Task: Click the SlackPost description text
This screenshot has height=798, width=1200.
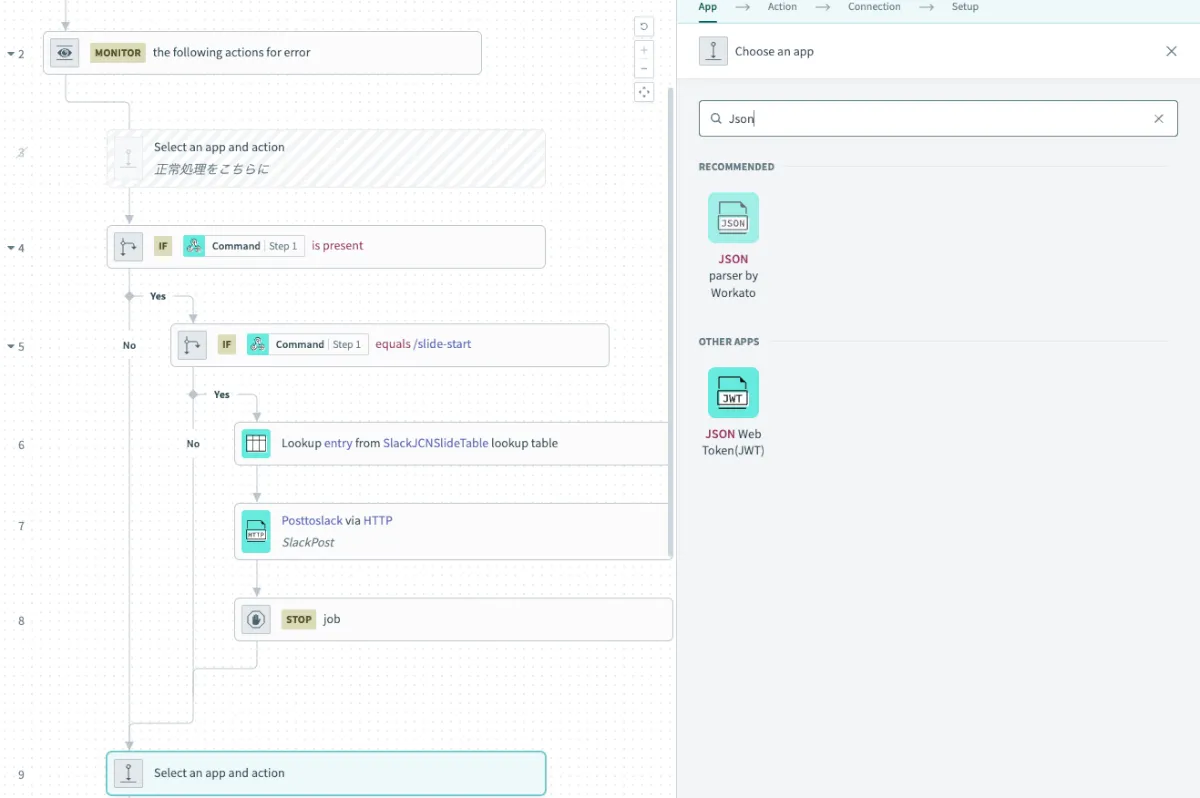Action: point(308,542)
